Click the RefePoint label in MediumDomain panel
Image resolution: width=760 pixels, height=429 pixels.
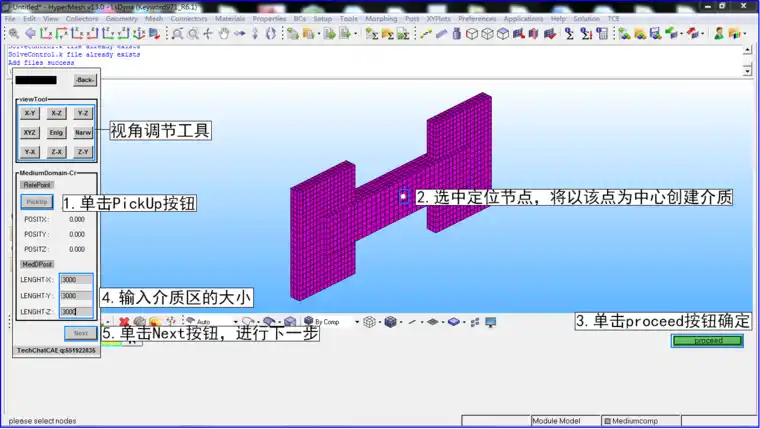[37, 185]
